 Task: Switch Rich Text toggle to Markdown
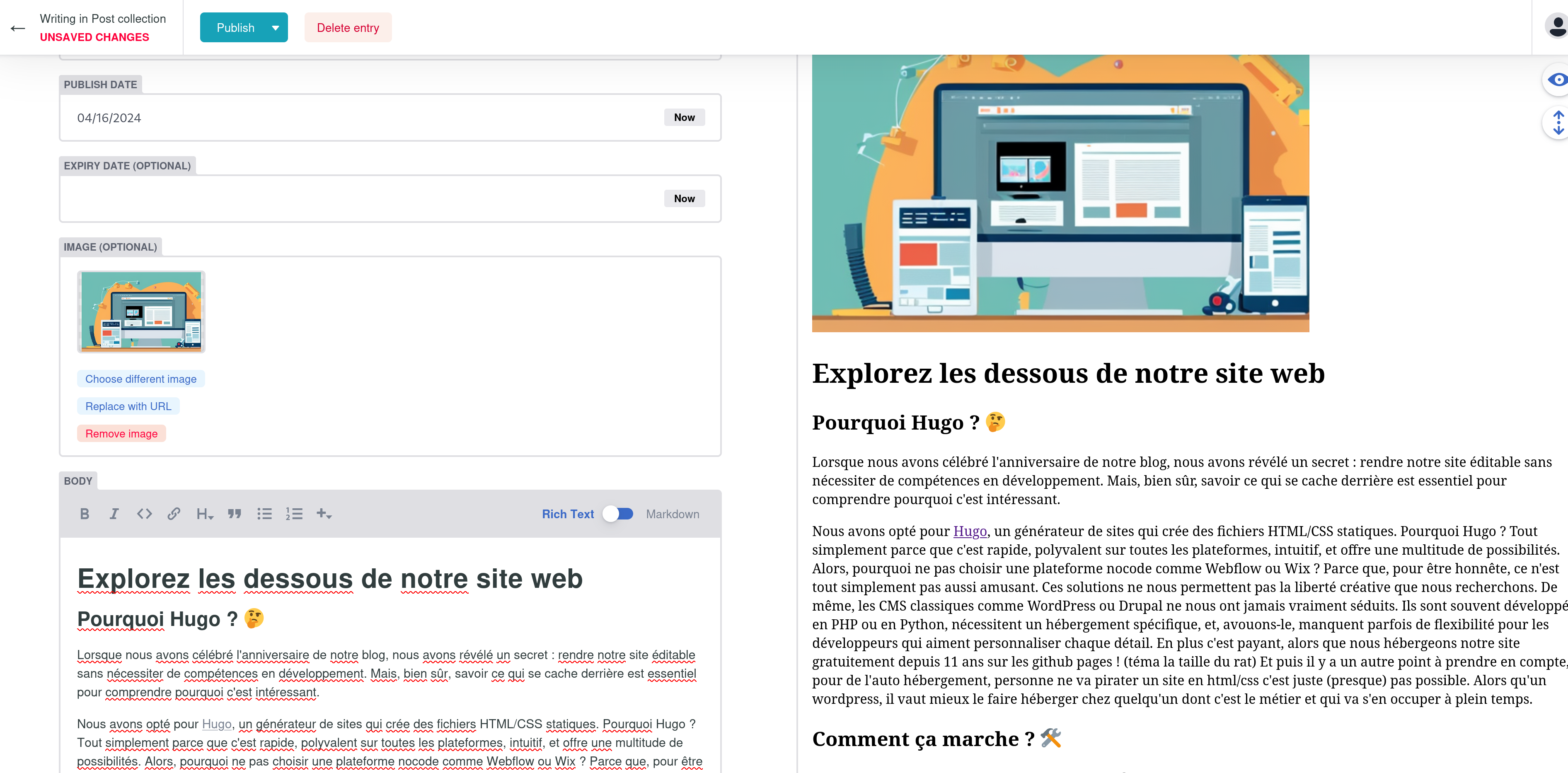pos(618,514)
